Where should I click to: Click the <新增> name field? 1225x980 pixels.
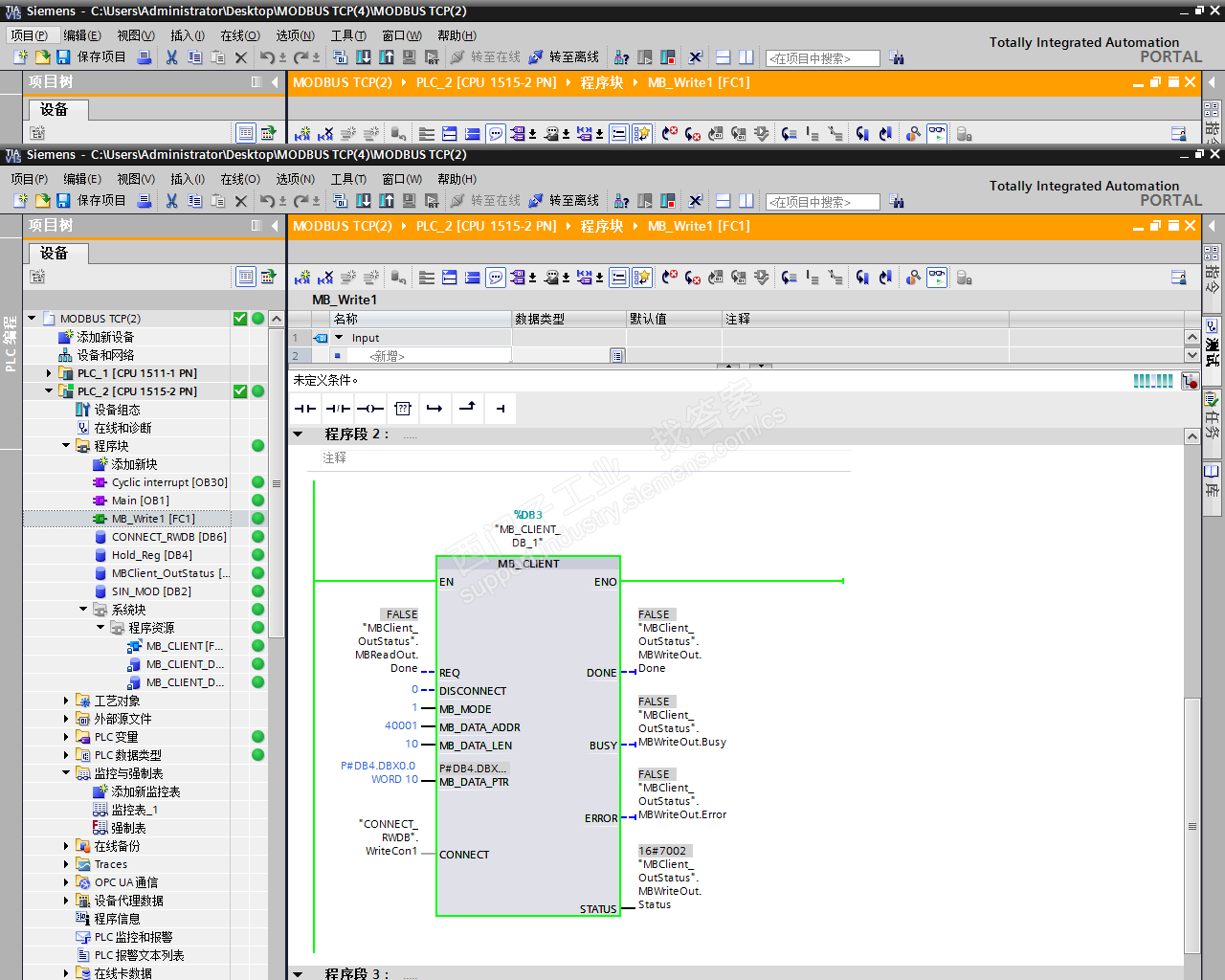click(x=388, y=356)
